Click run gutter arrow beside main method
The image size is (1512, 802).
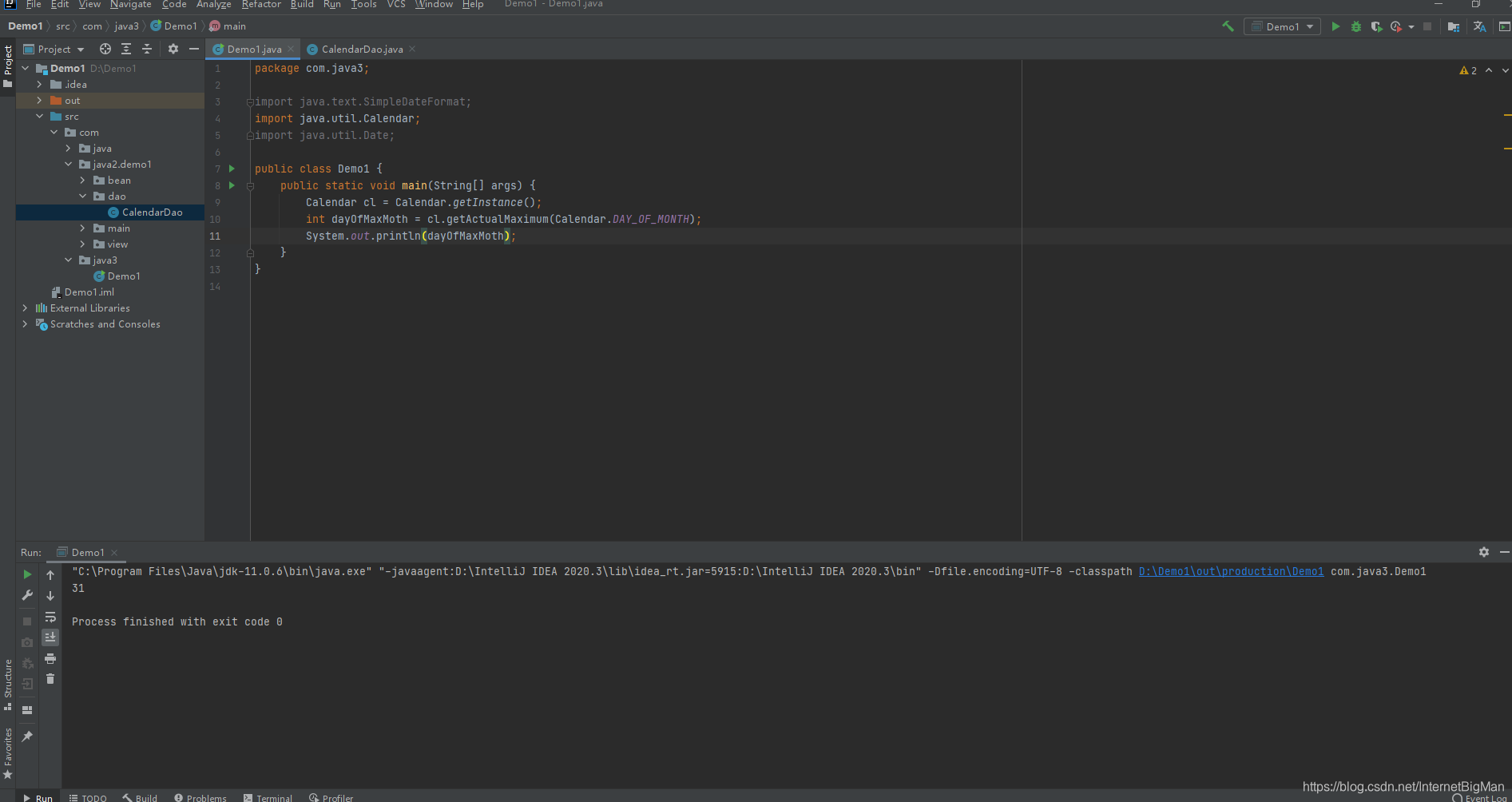[232, 185]
